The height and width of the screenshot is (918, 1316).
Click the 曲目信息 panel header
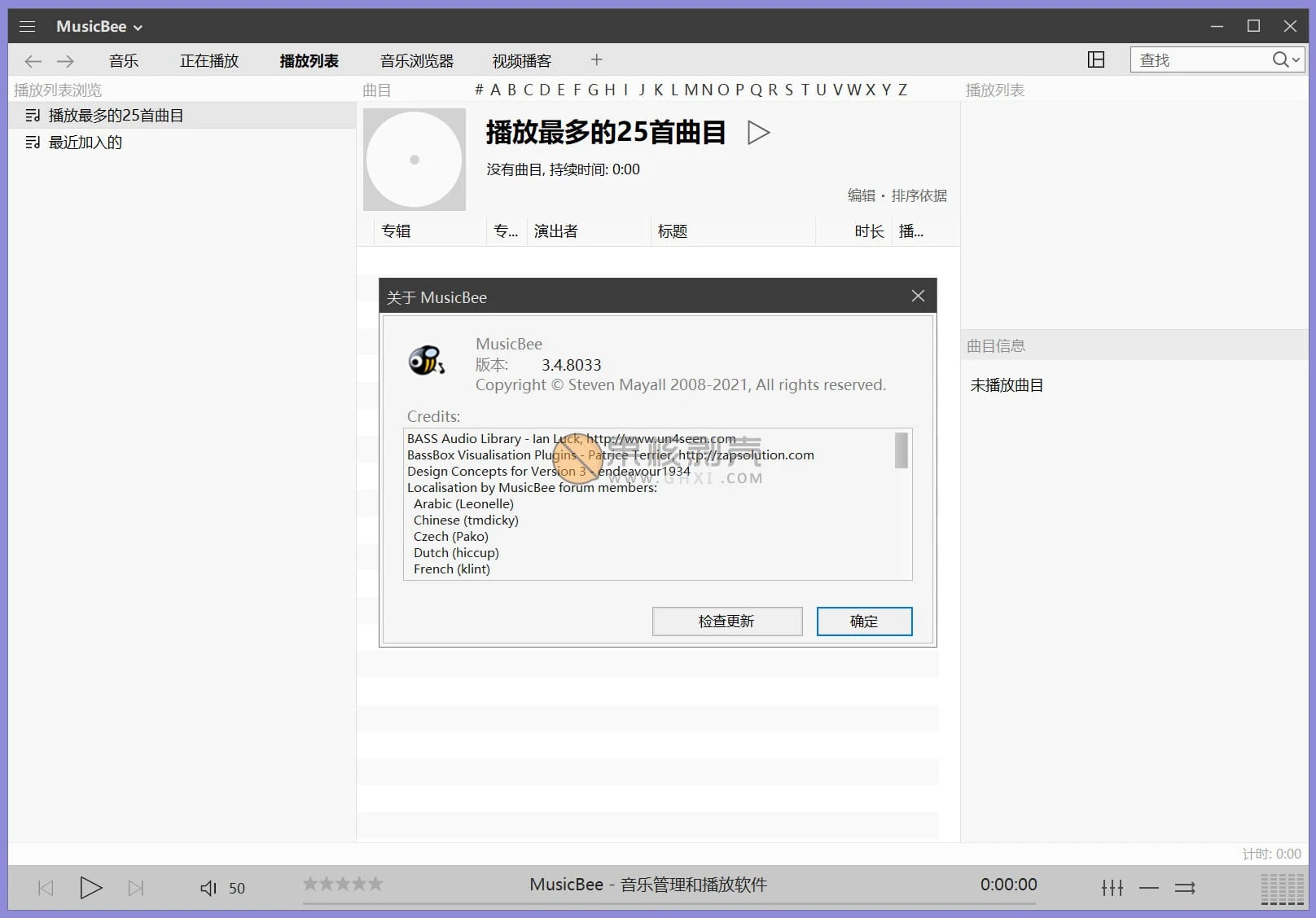tap(1135, 345)
